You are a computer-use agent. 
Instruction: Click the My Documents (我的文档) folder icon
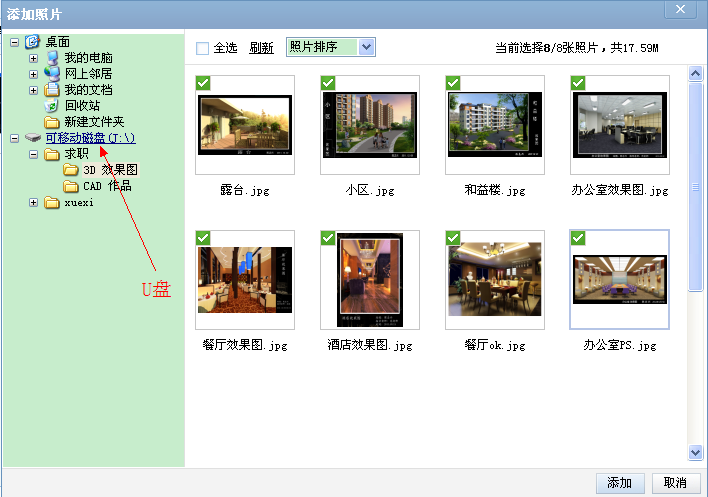coord(52,89)
